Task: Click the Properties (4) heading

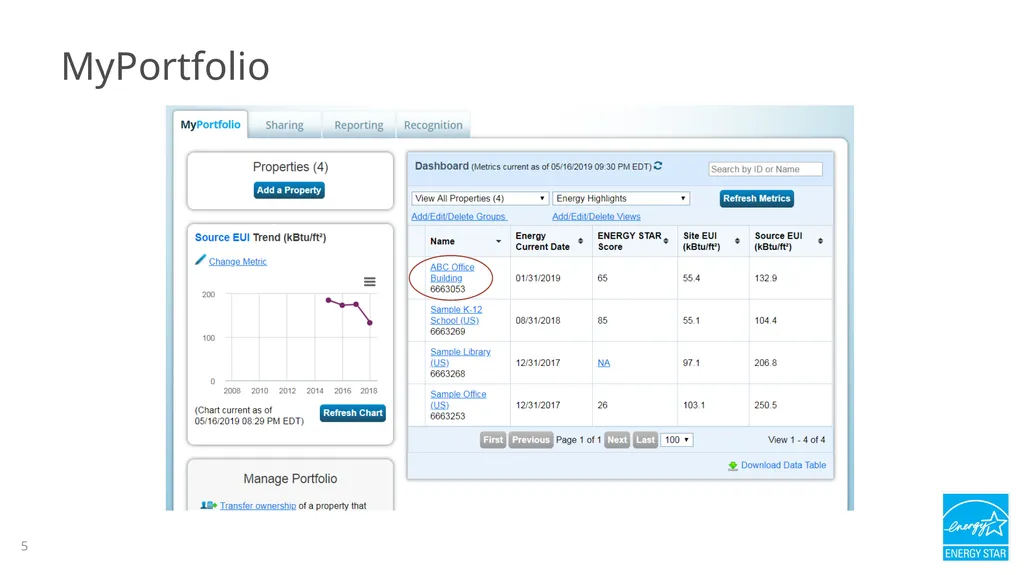Action: pyautogui.click(x=290, y=167)
